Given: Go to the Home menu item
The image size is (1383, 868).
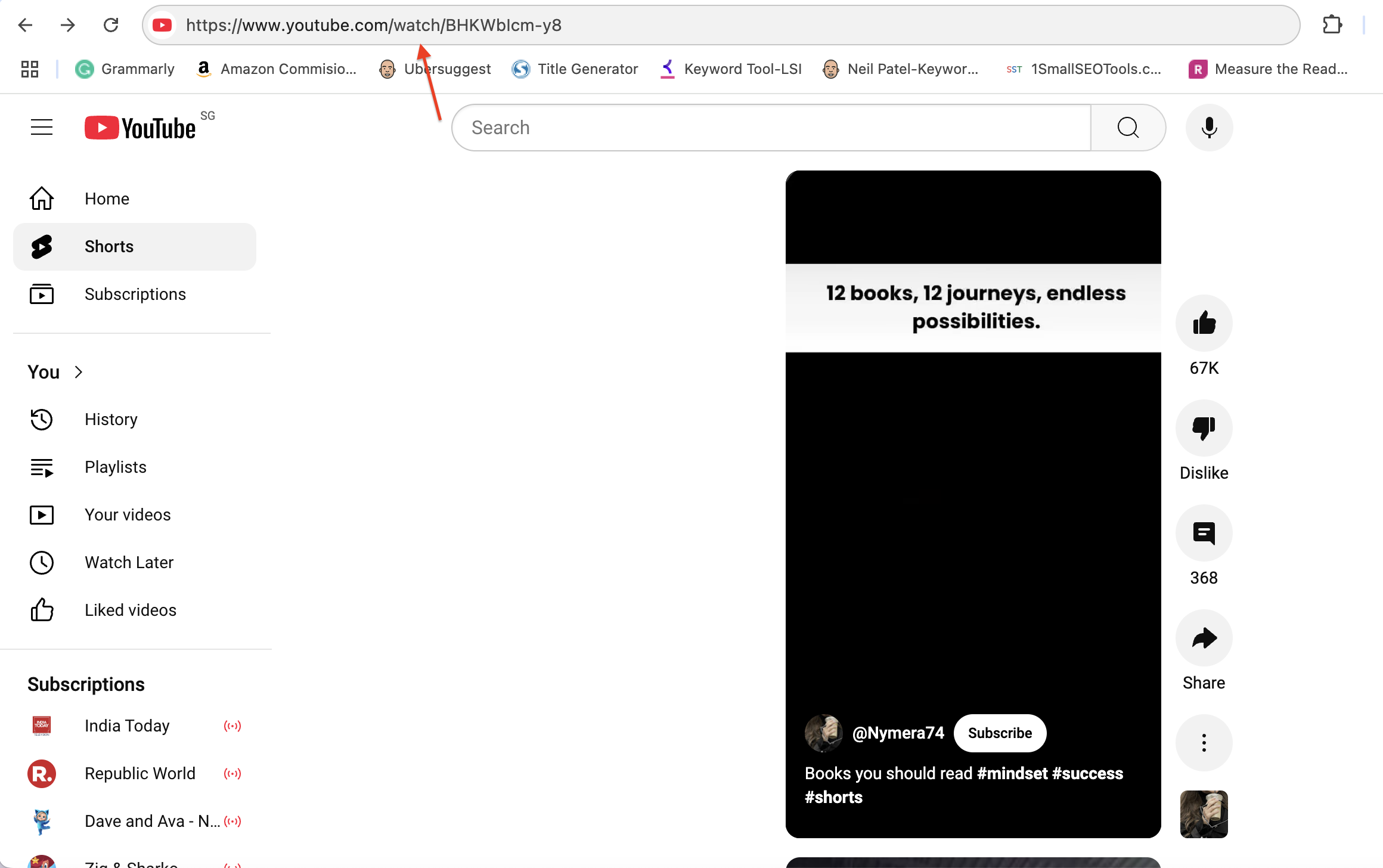Looking at the screenshot, I should (x=107, y=199).
